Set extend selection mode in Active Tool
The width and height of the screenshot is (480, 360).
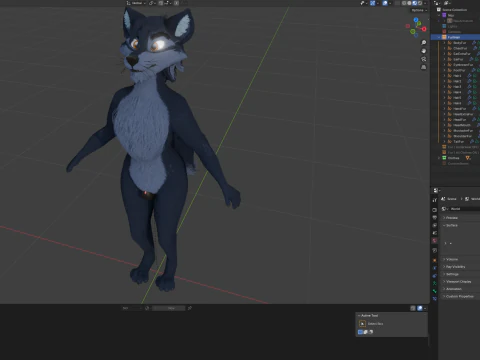366,332
